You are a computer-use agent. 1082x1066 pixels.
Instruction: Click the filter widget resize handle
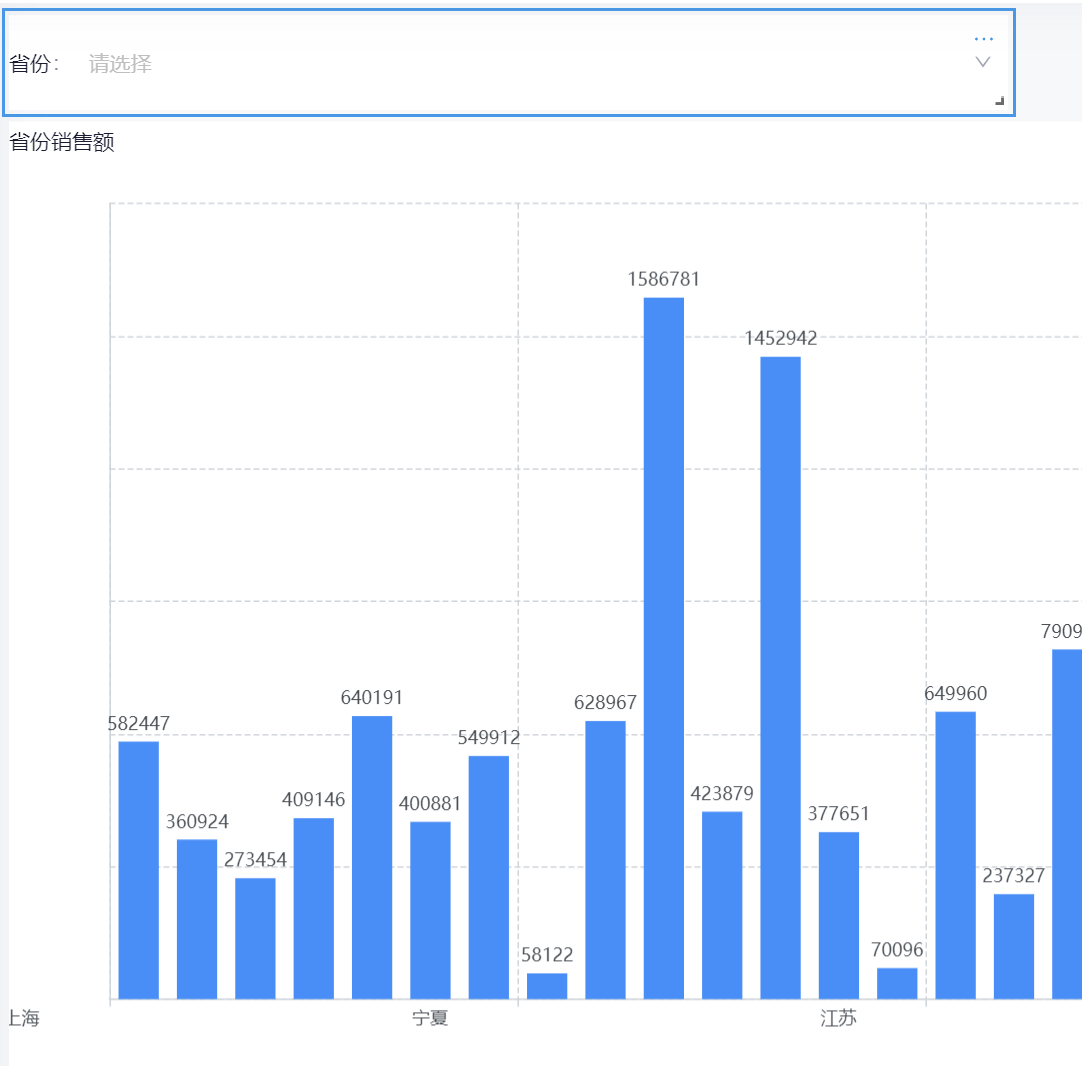point(999,101)
